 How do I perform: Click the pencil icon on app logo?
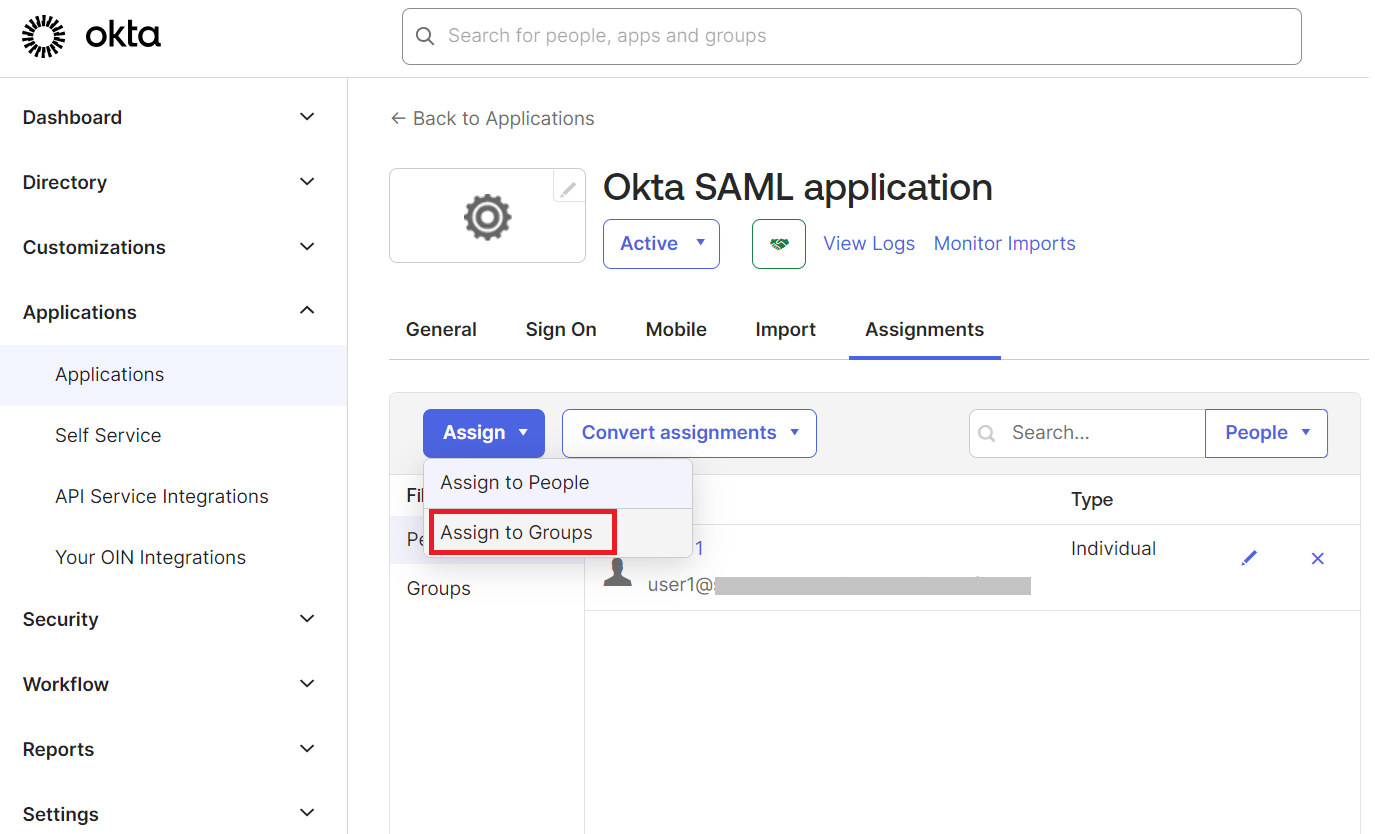click(568, 188)
